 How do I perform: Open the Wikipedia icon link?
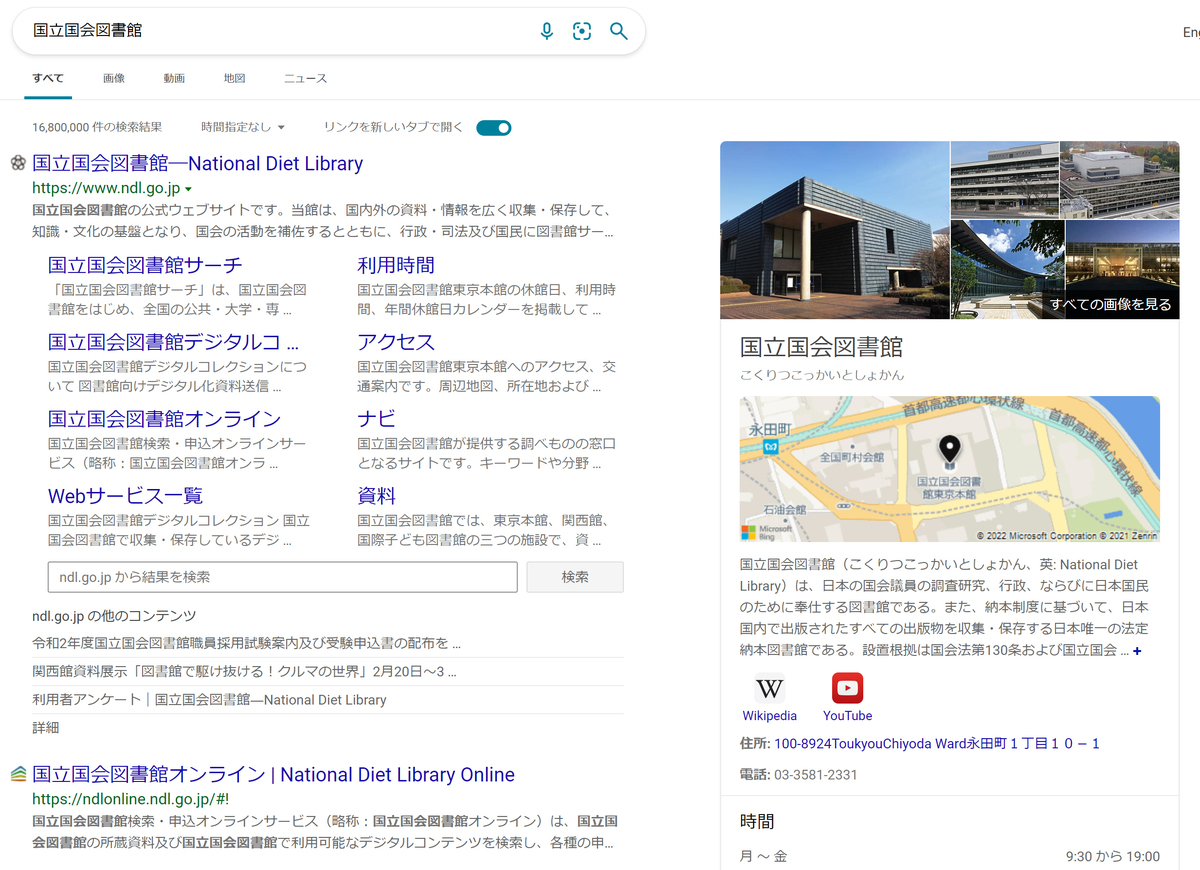(769, 688)
